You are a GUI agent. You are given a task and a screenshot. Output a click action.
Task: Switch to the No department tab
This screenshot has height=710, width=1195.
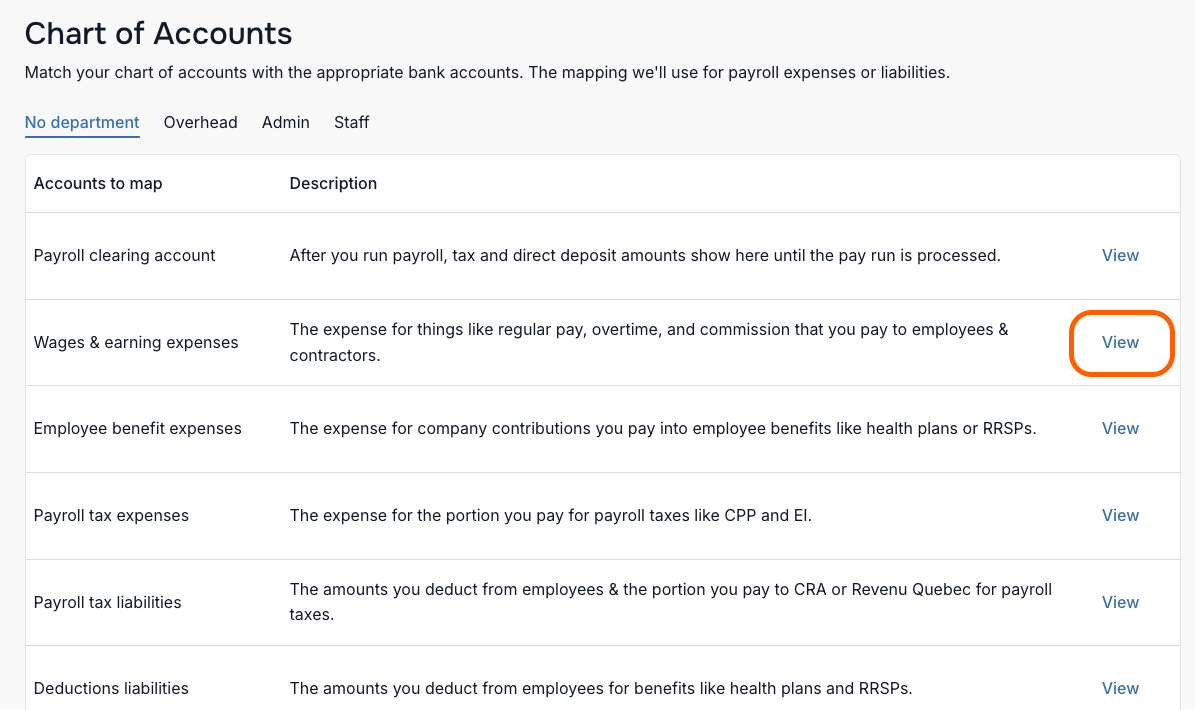pos(82,123)
